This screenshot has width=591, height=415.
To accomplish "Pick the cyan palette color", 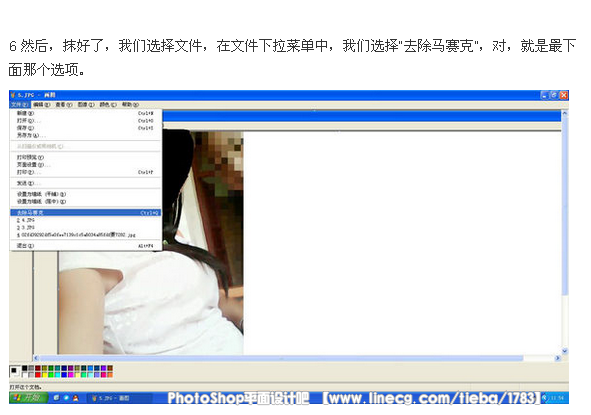I will (58, 375).
